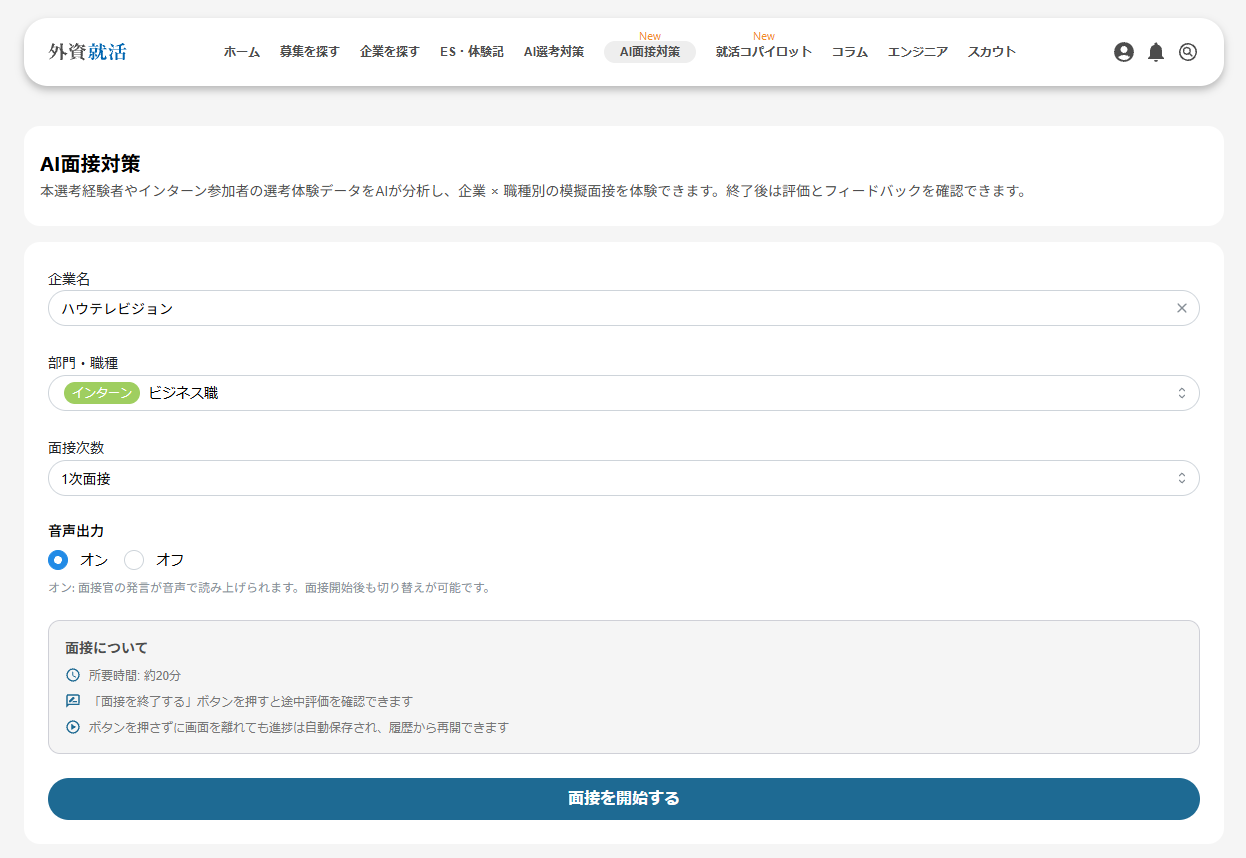Select the AI面接対策 menu item
The width and height of the screenshot is (1246, 858).
click(650, 52)
